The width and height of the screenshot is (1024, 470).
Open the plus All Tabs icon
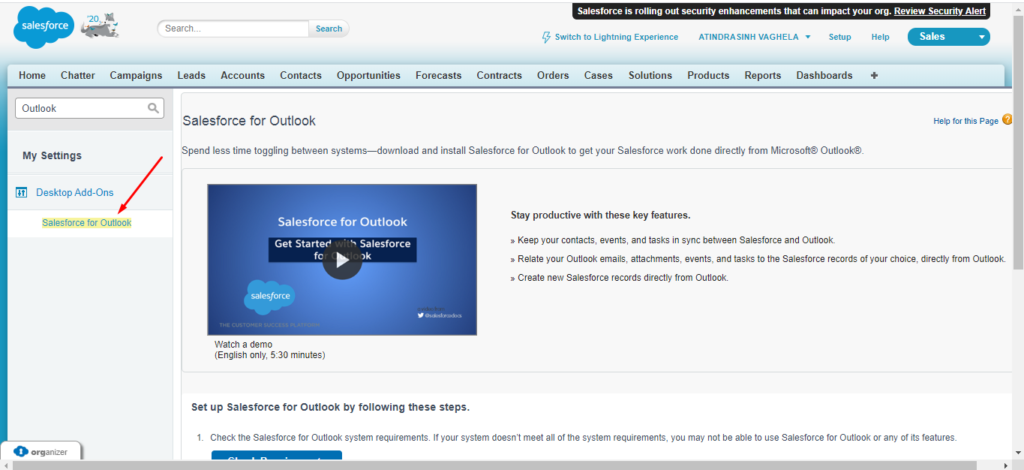click(x=874, y=76)
